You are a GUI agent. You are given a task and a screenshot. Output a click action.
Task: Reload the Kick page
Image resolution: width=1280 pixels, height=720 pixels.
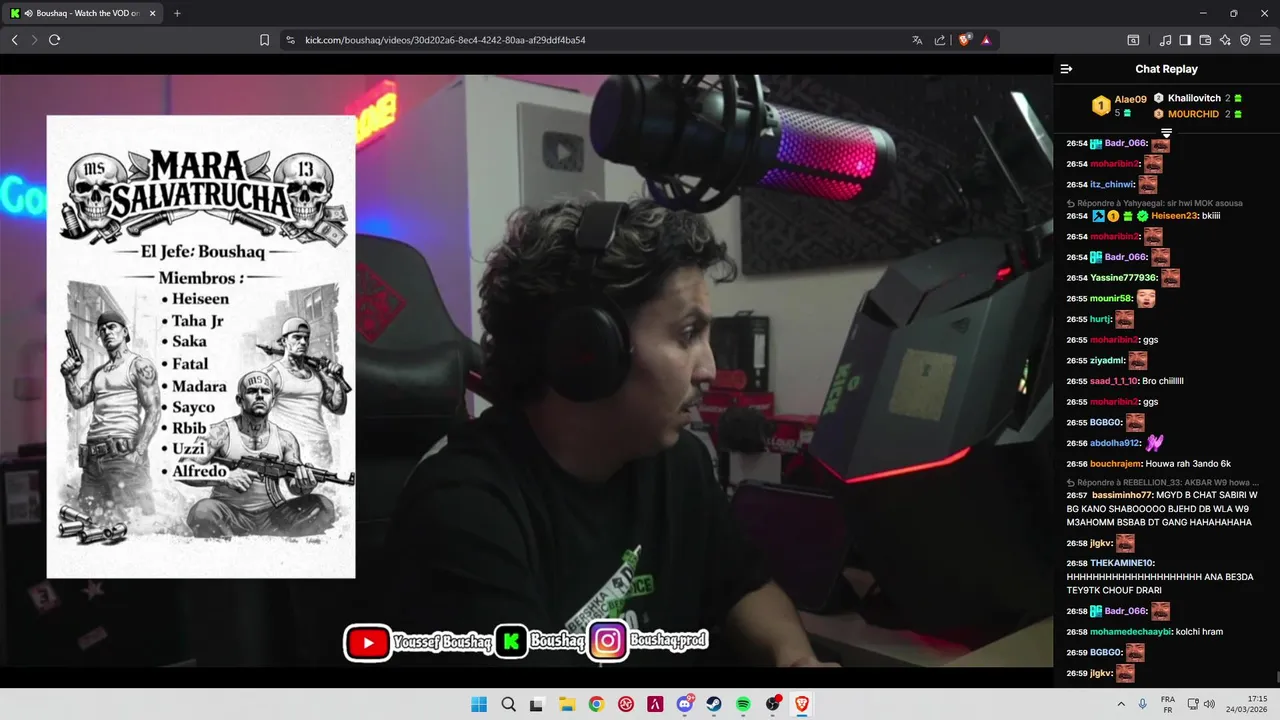(54, 40)
